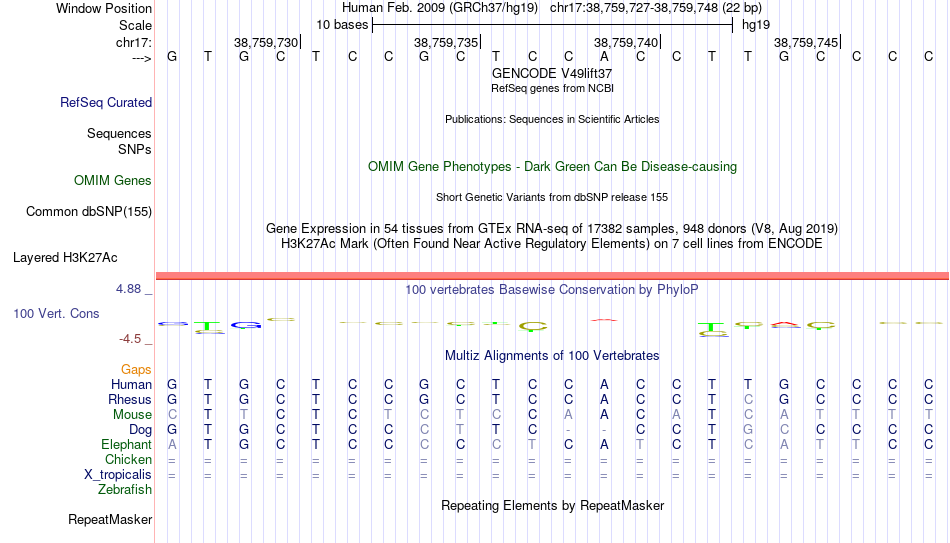This screenshot has width=950, height=543.
Task: Click the 38,759,745 ruler coordinate
Action: point(806,42)
